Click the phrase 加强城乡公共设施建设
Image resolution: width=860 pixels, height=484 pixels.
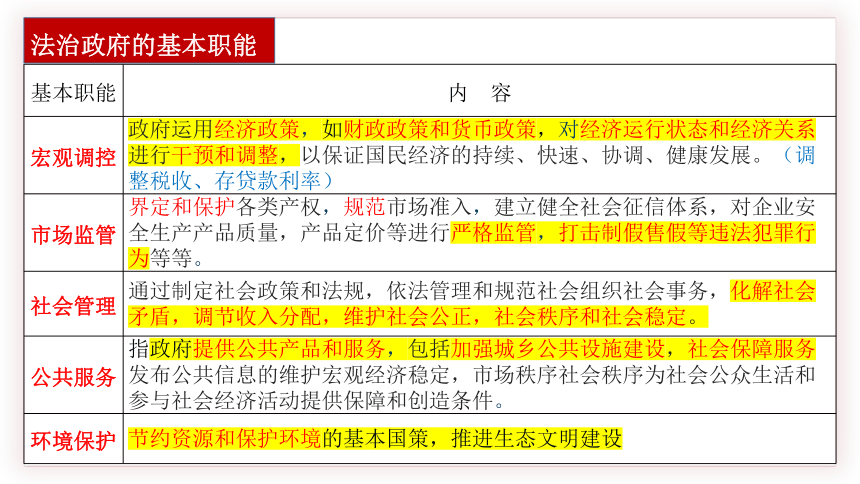click(x=558, y=349)
